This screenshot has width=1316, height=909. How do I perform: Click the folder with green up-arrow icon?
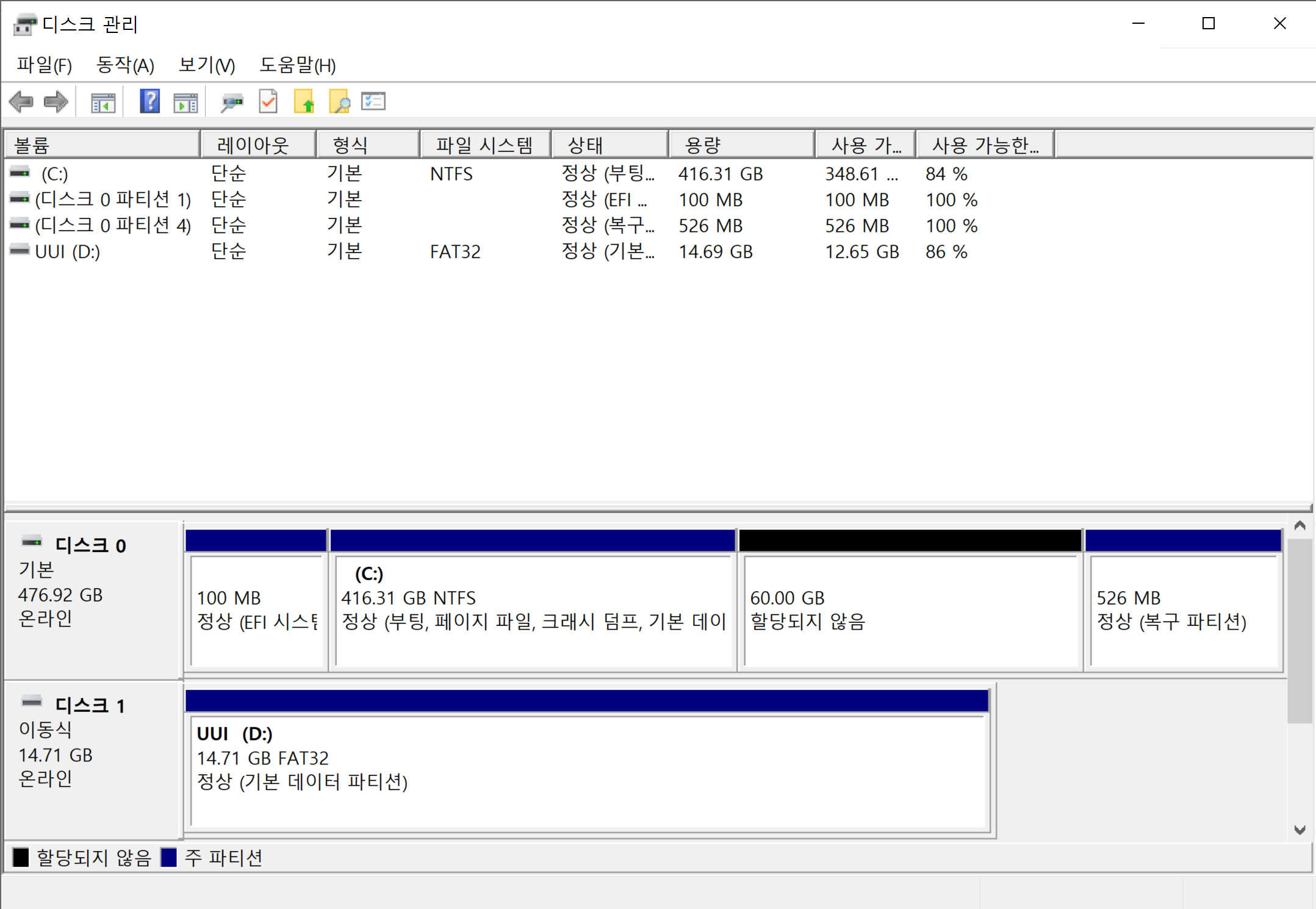coord(304,102)
